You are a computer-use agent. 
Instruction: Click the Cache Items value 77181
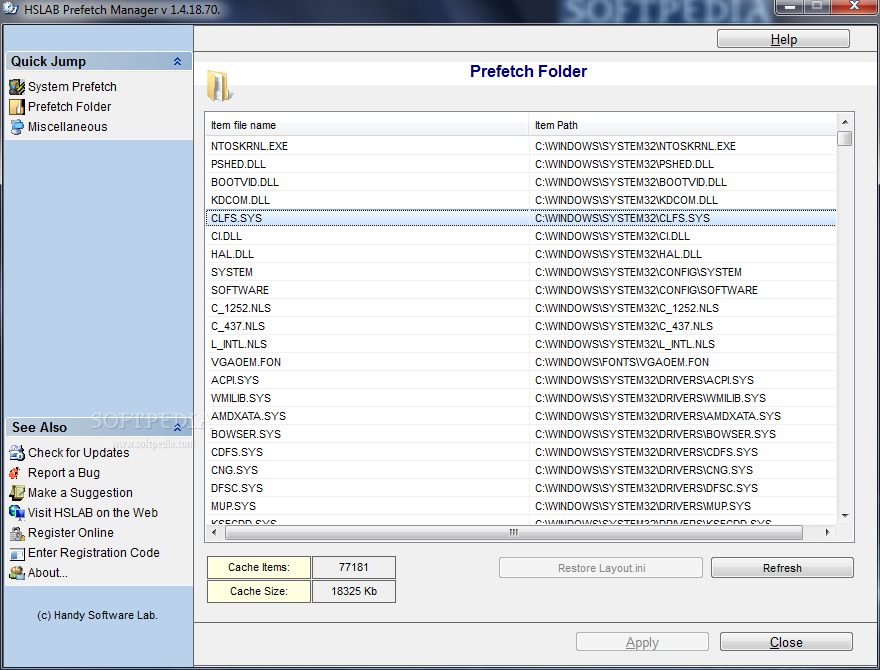(354, 567)
